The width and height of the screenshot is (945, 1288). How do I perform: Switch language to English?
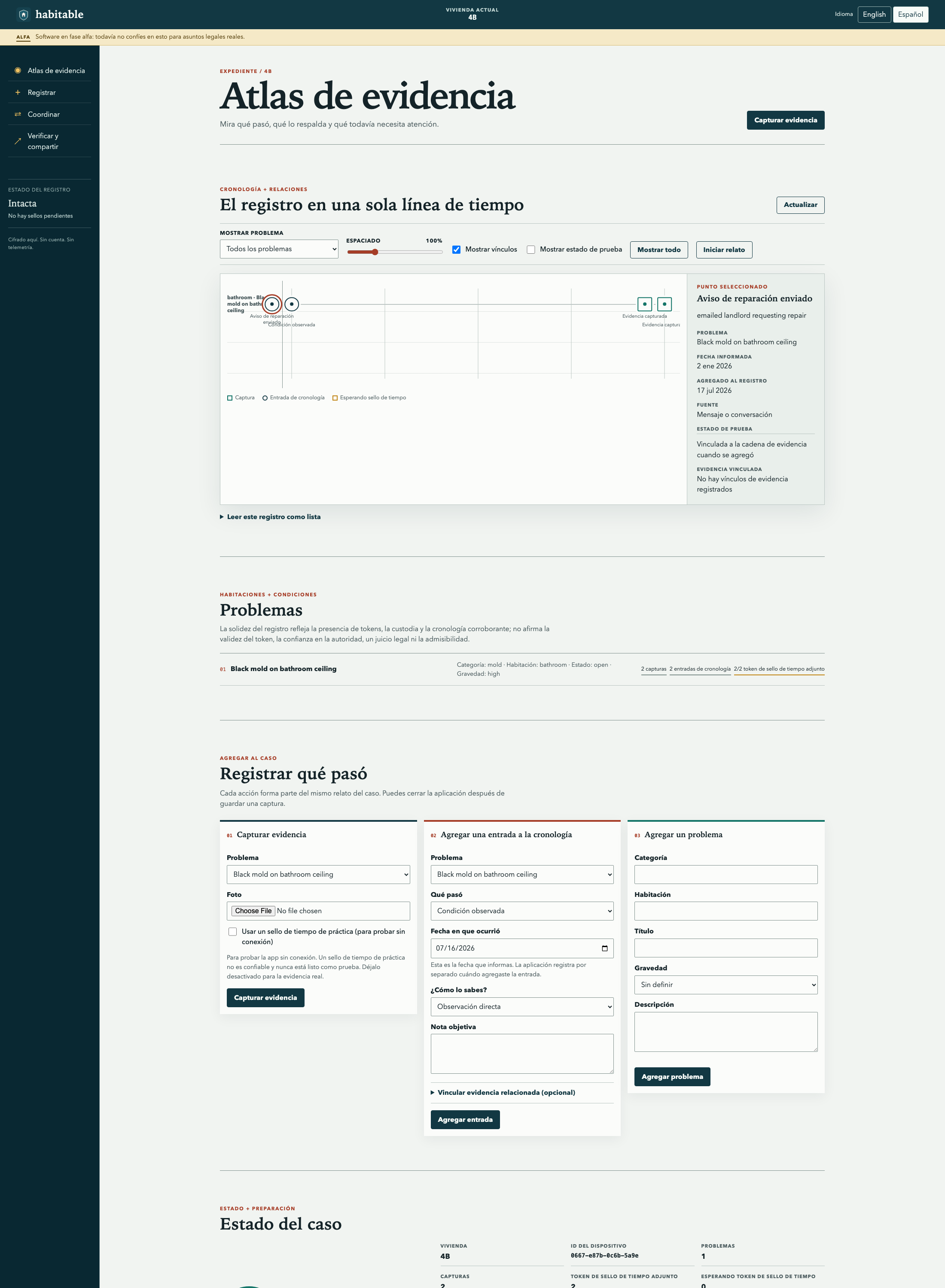(x=874, y=14)
